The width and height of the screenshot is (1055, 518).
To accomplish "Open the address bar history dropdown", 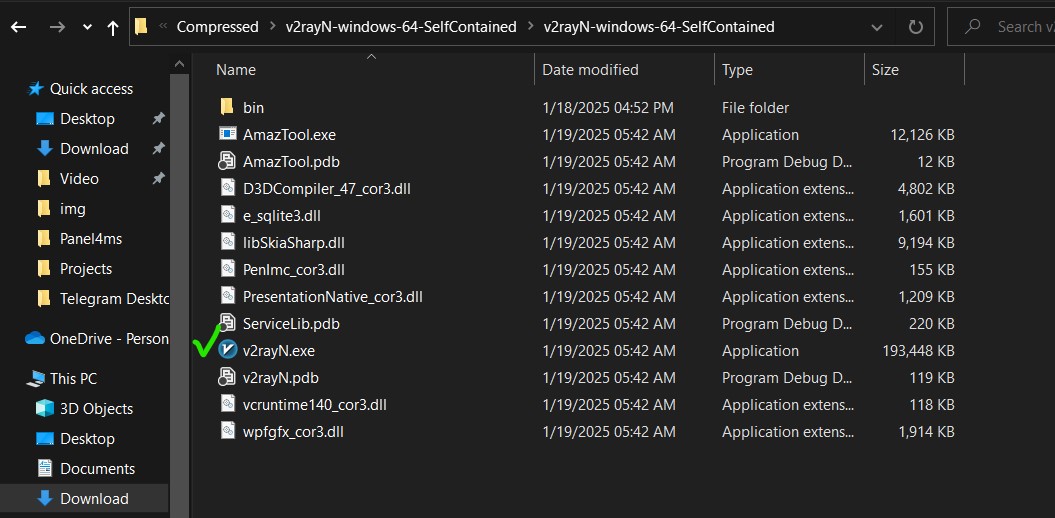I will tap(877, 27).
